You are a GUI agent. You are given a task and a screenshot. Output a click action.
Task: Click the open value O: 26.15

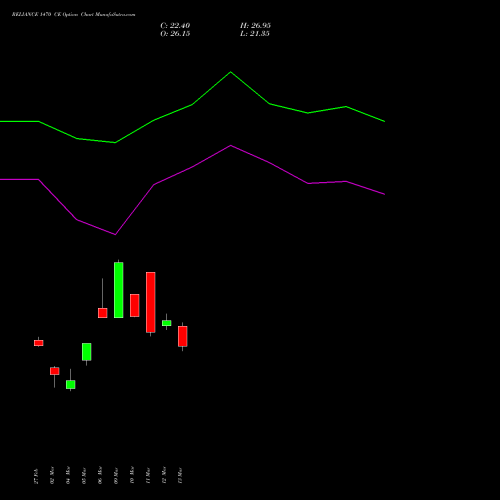point(175,34)
